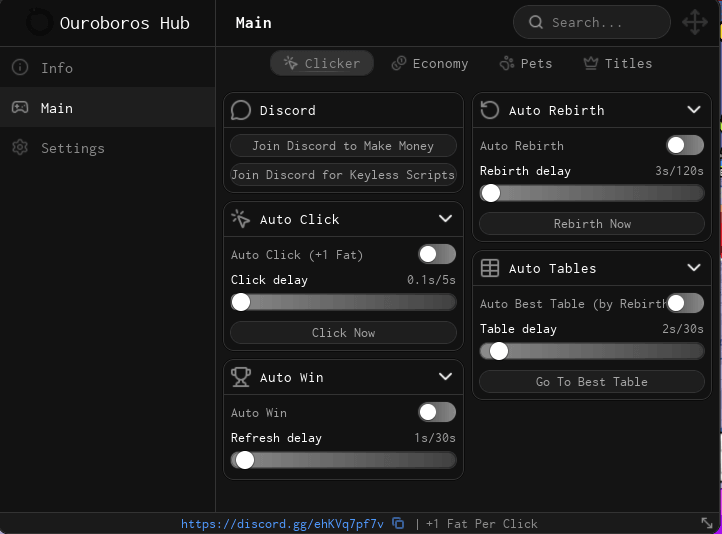722x534 pixels.
Task: Open the Info sidebar page
Action: coord(108,68)
